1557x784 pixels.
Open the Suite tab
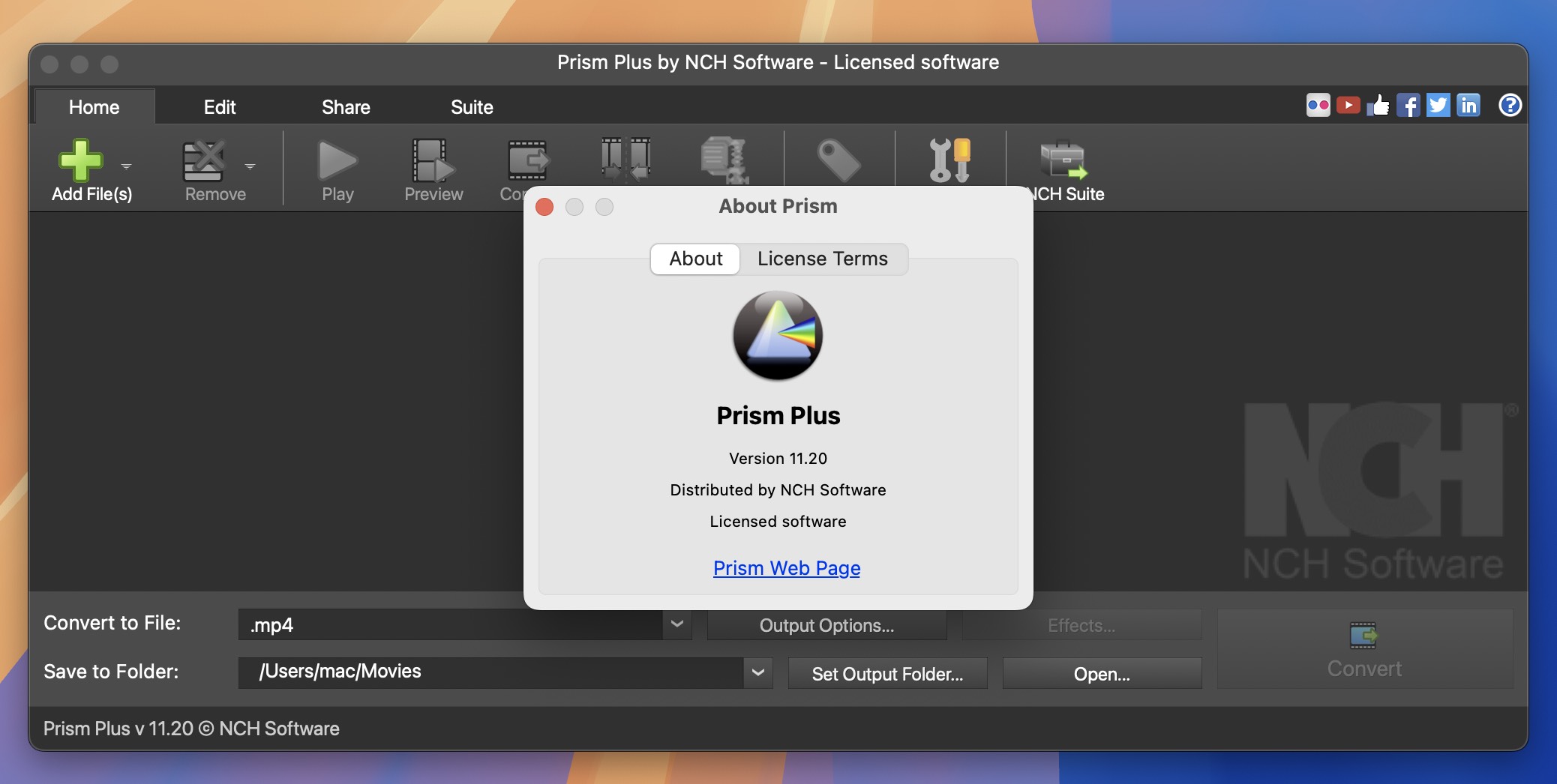click(472, 107)
